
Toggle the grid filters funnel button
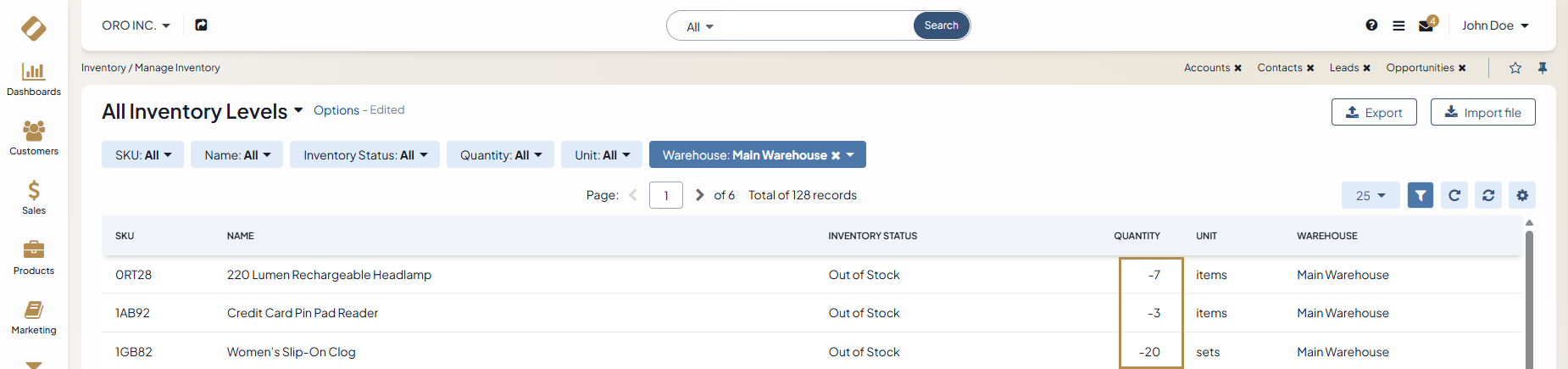tap(1421, 195)
